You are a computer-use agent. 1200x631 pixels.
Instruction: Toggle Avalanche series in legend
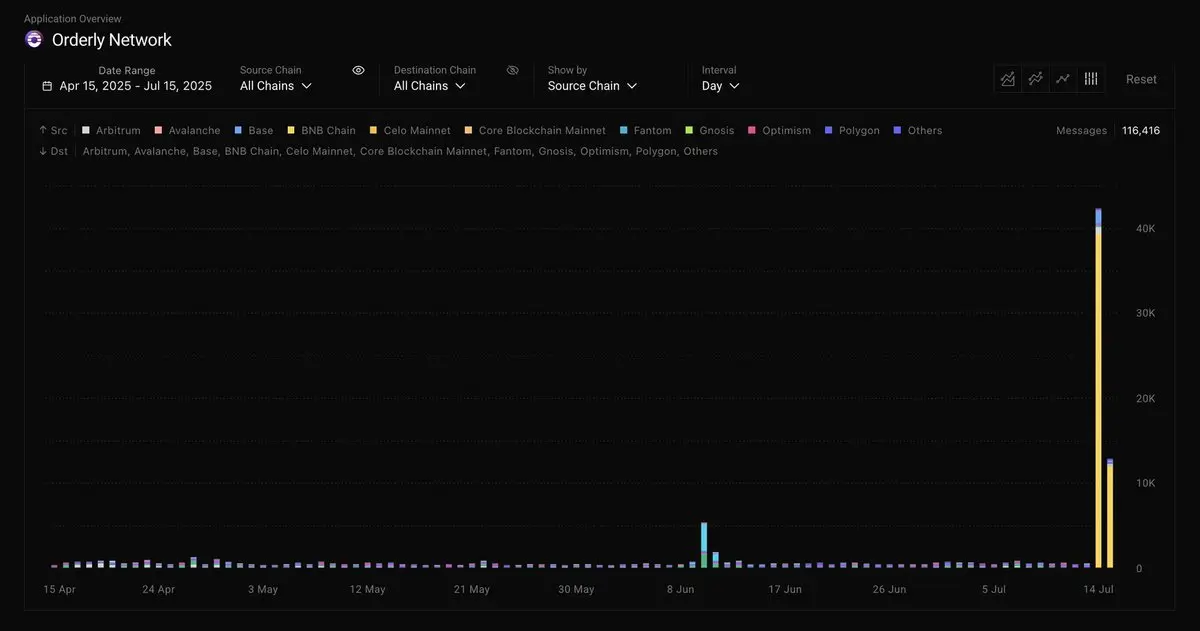[187, 130]
